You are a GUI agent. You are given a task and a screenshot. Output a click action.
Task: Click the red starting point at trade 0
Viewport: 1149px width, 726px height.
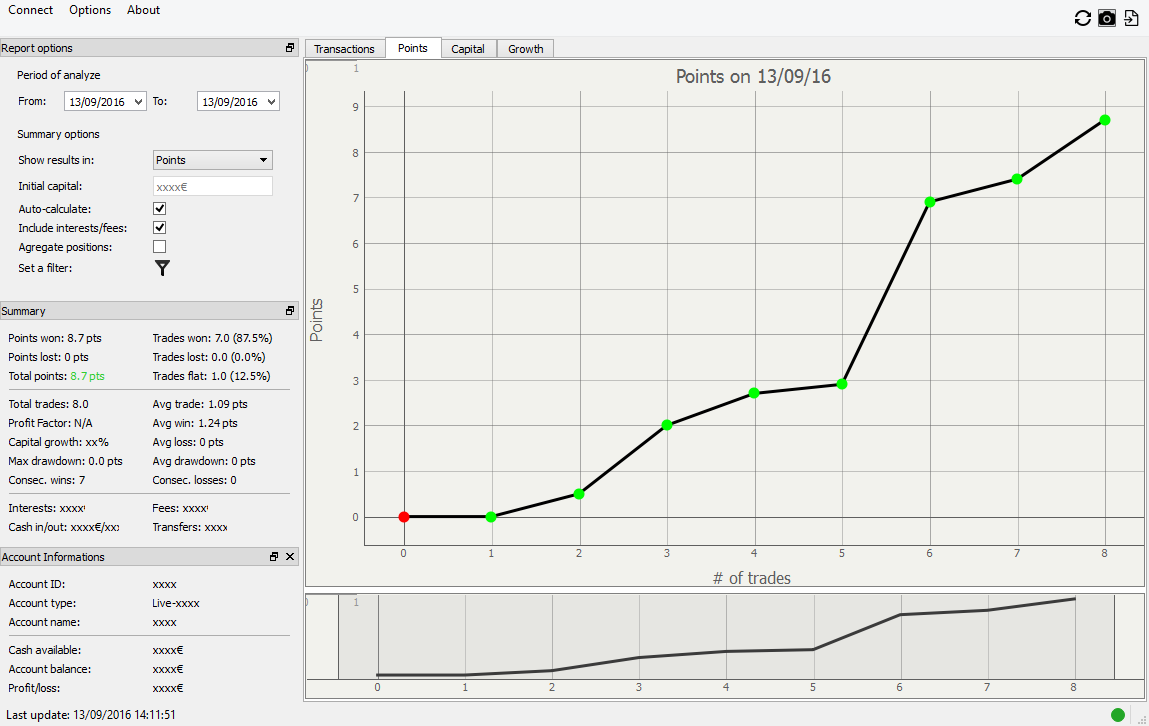404,517
